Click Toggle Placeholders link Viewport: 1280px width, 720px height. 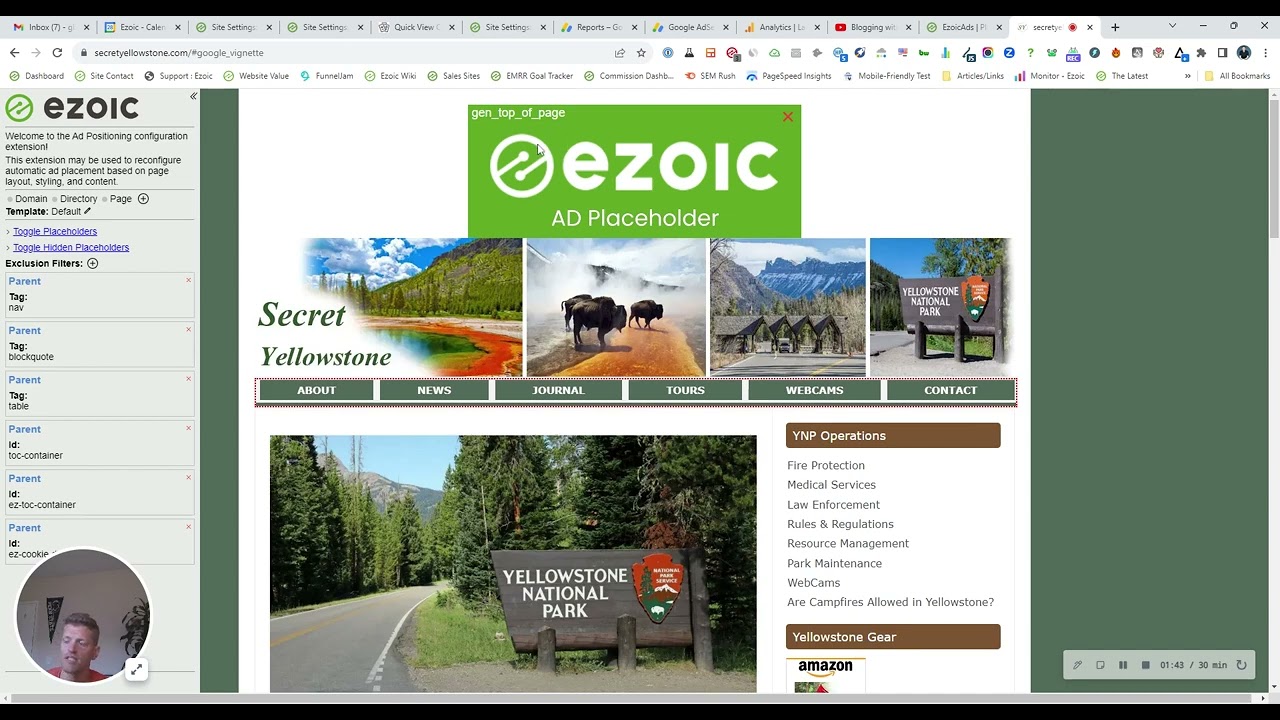click(x=55, y=231)
